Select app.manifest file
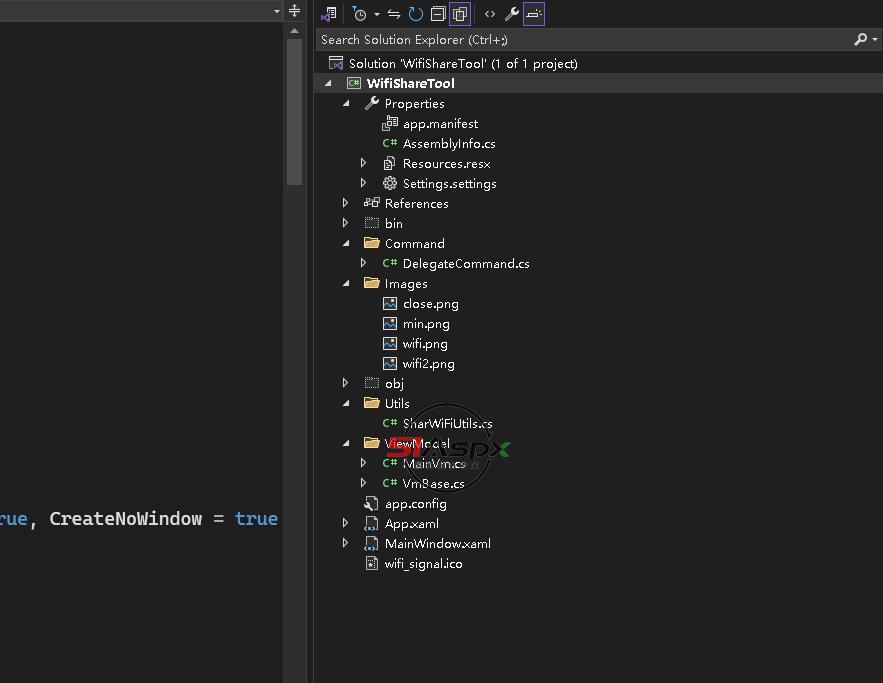 click(x=440, y=124)
